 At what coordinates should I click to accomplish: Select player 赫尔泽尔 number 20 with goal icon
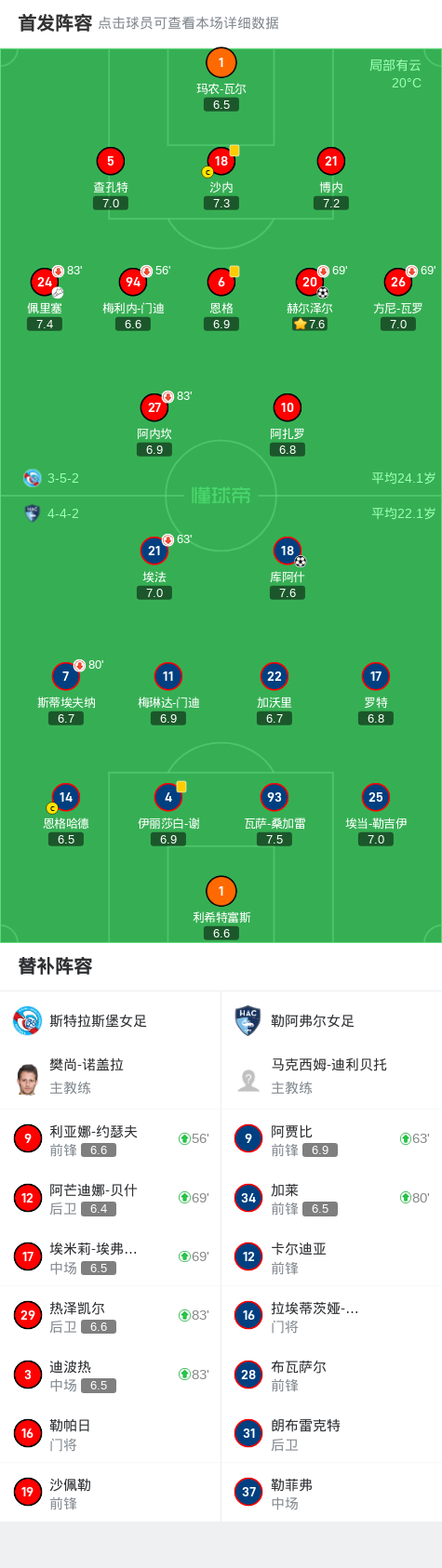[x=309, y=282]
